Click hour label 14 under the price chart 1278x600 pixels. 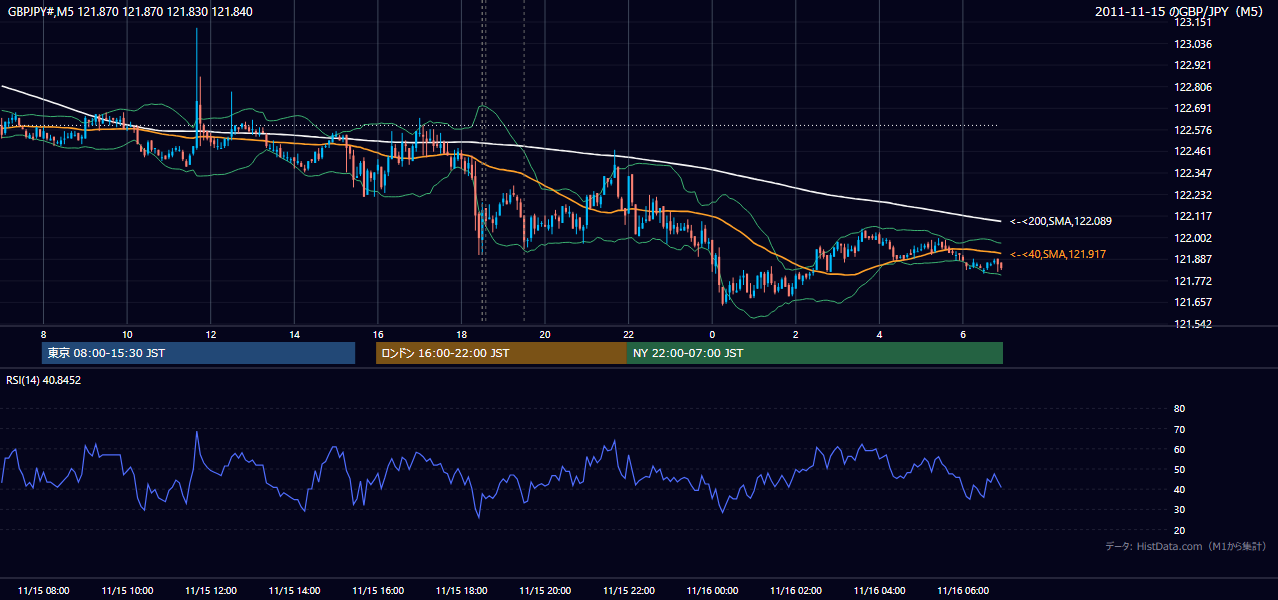(x=294, y=334)
